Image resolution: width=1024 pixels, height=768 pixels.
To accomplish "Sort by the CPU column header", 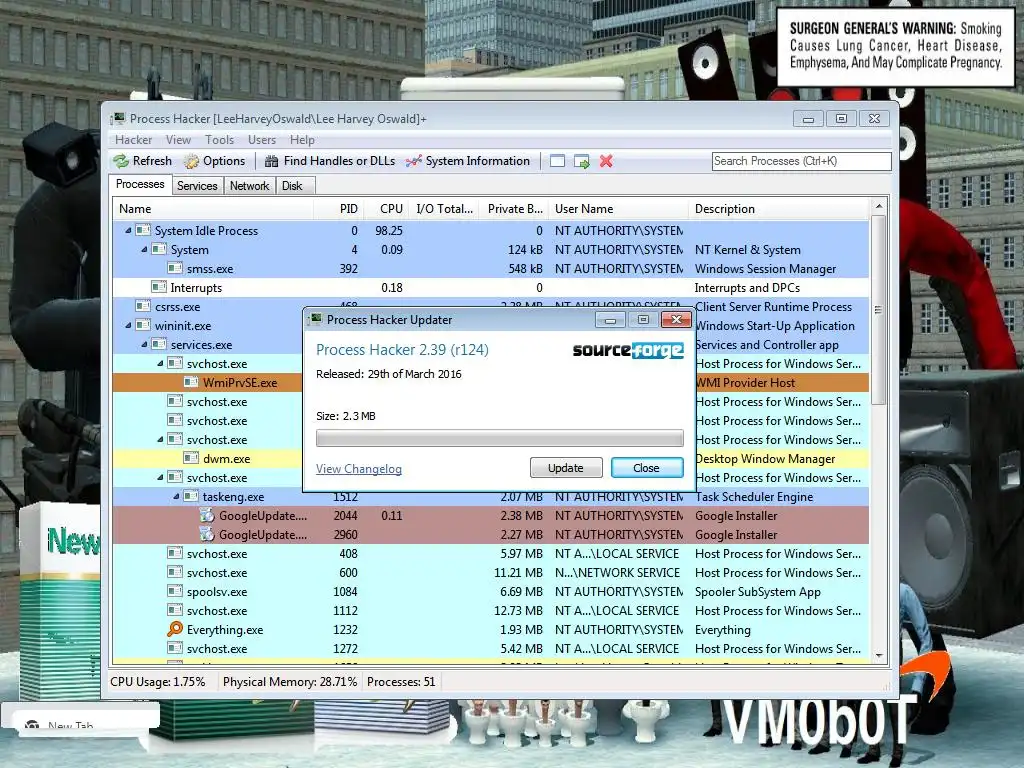I will [x=387, y=209].
